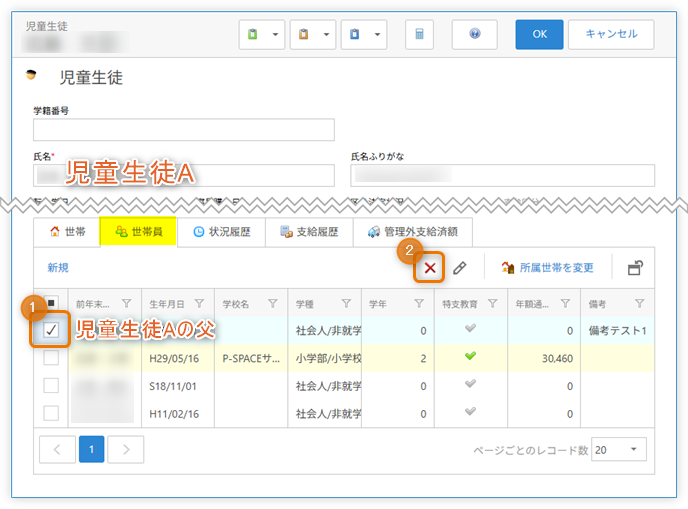
Task: Switch to the 支給履歴 tab
Action: click(309, 232)
